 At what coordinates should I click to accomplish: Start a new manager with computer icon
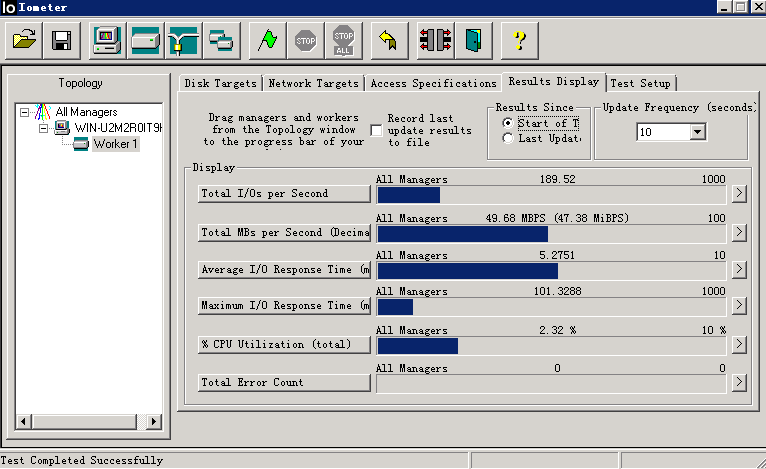[x=107, y=41]
